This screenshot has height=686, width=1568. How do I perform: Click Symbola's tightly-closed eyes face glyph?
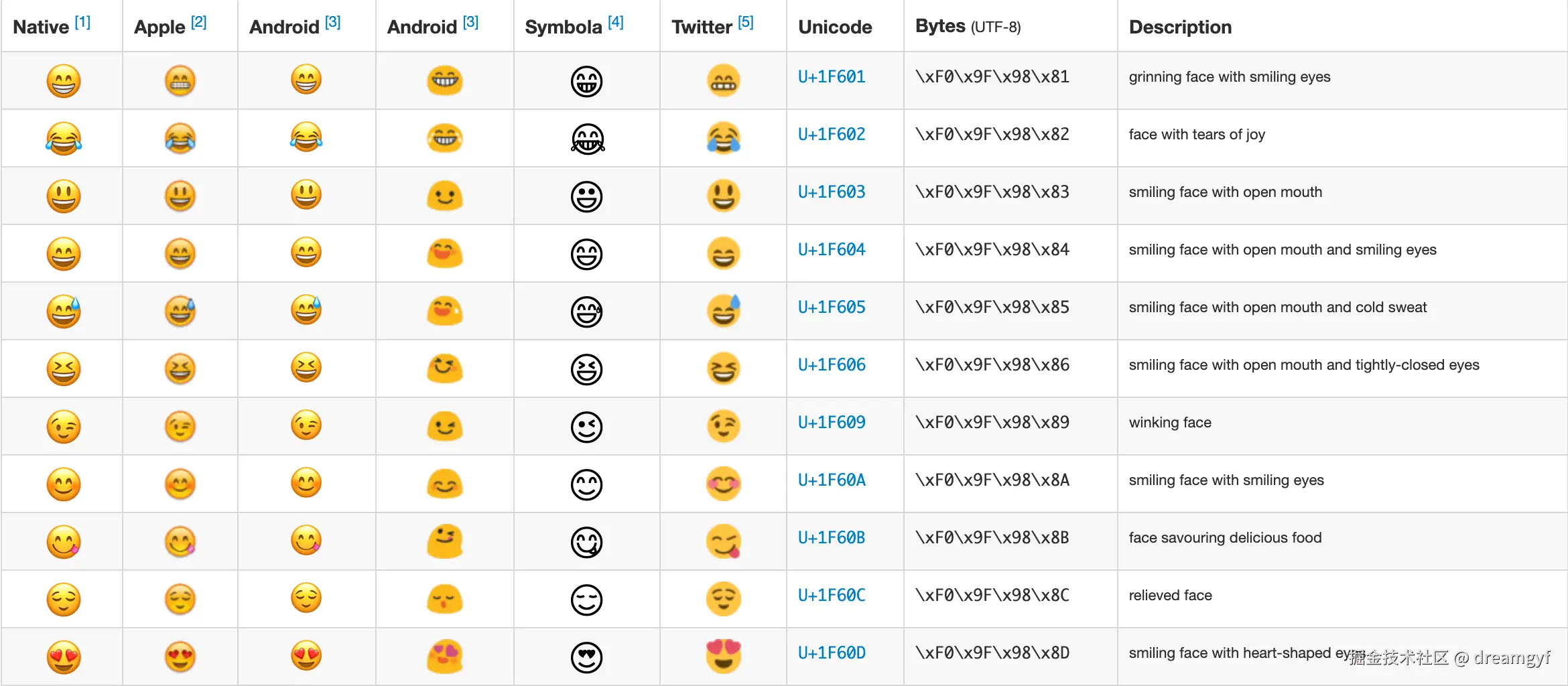click(586, 369)
